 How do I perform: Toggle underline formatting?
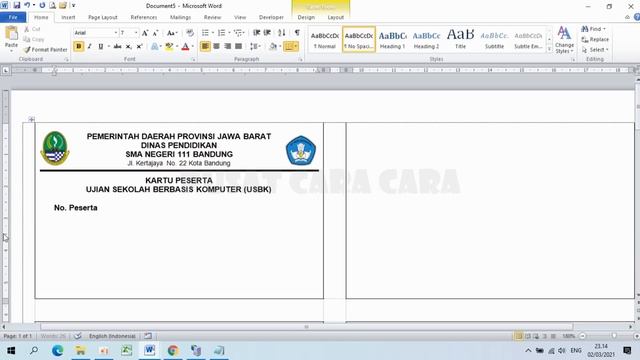(101, 47)
